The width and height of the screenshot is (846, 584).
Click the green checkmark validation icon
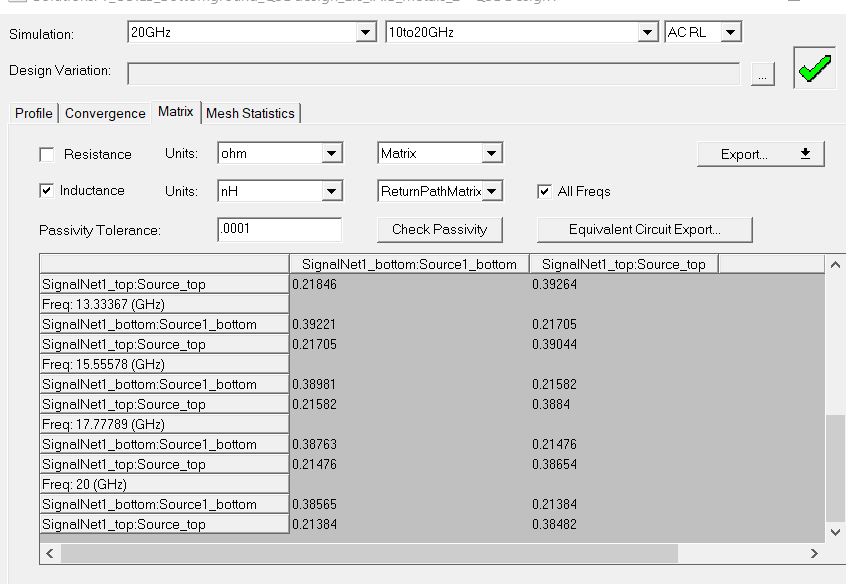click(x=816, y=68)
